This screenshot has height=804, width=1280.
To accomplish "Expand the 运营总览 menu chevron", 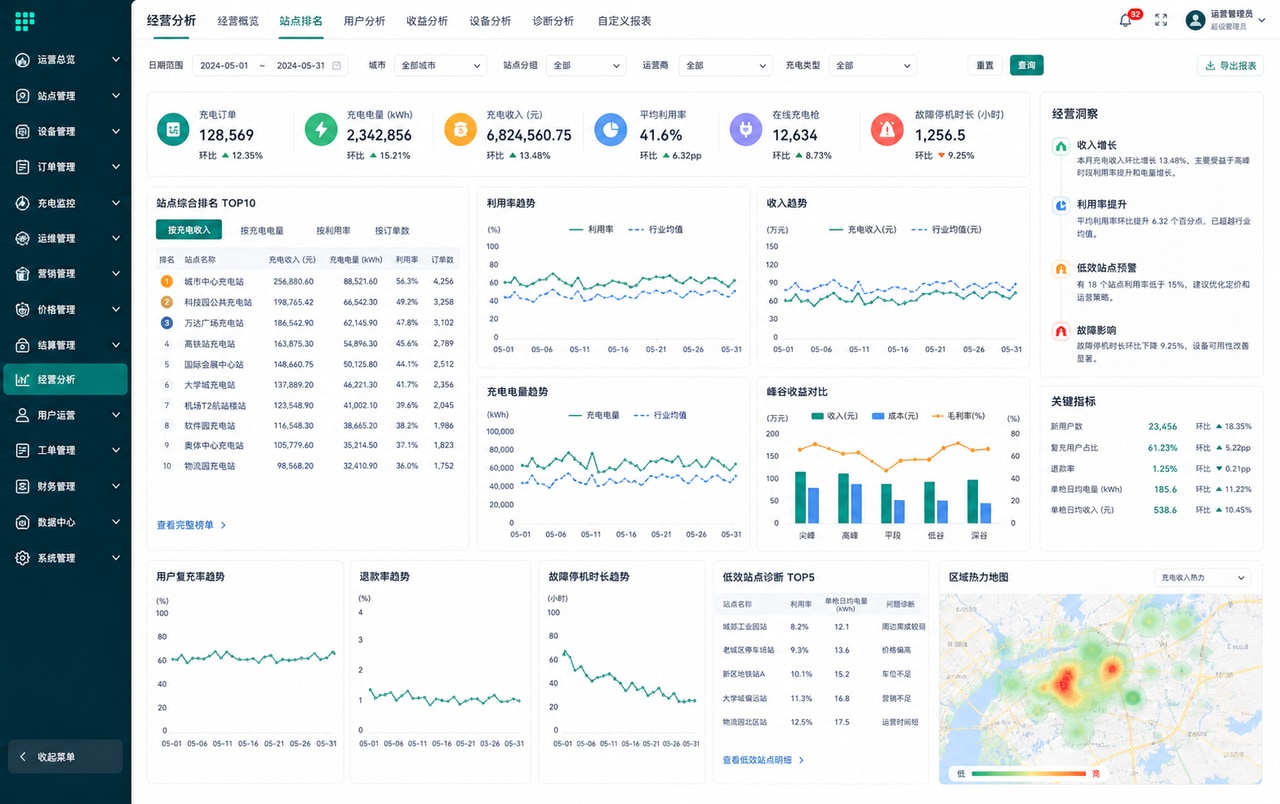I will point(116,60).
